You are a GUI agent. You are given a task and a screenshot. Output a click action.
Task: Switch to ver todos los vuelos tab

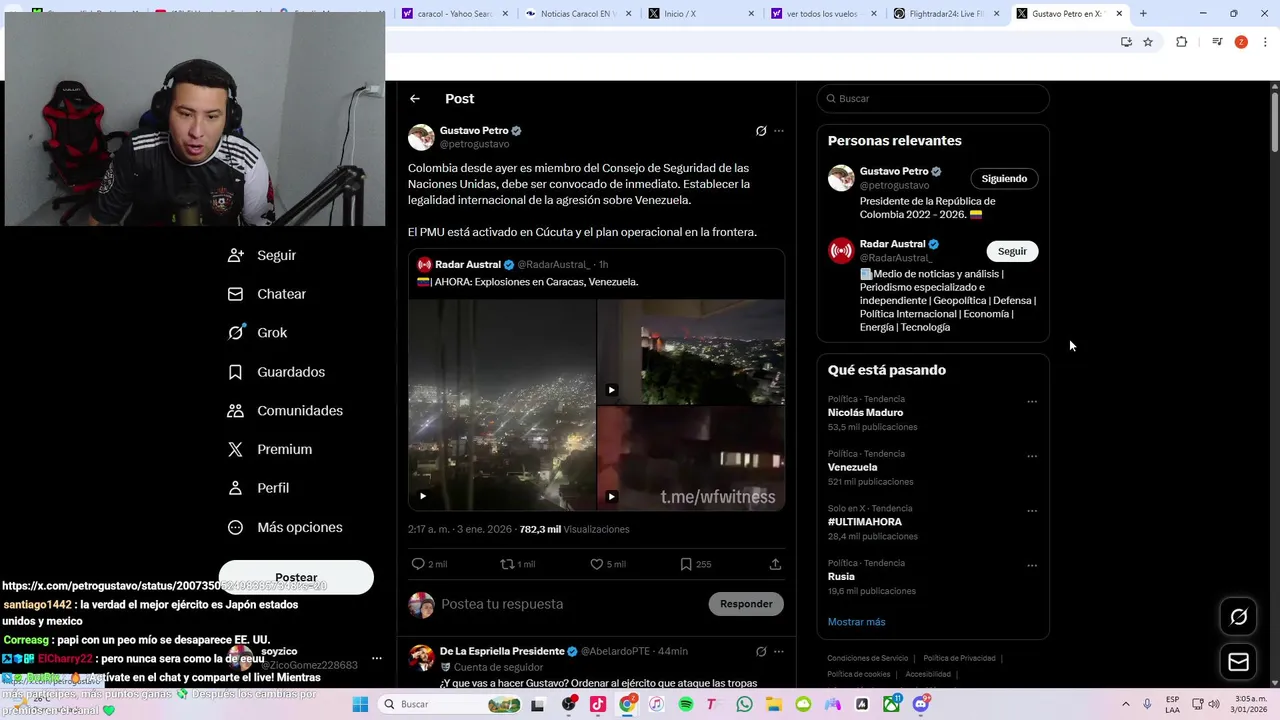point(824,14)
